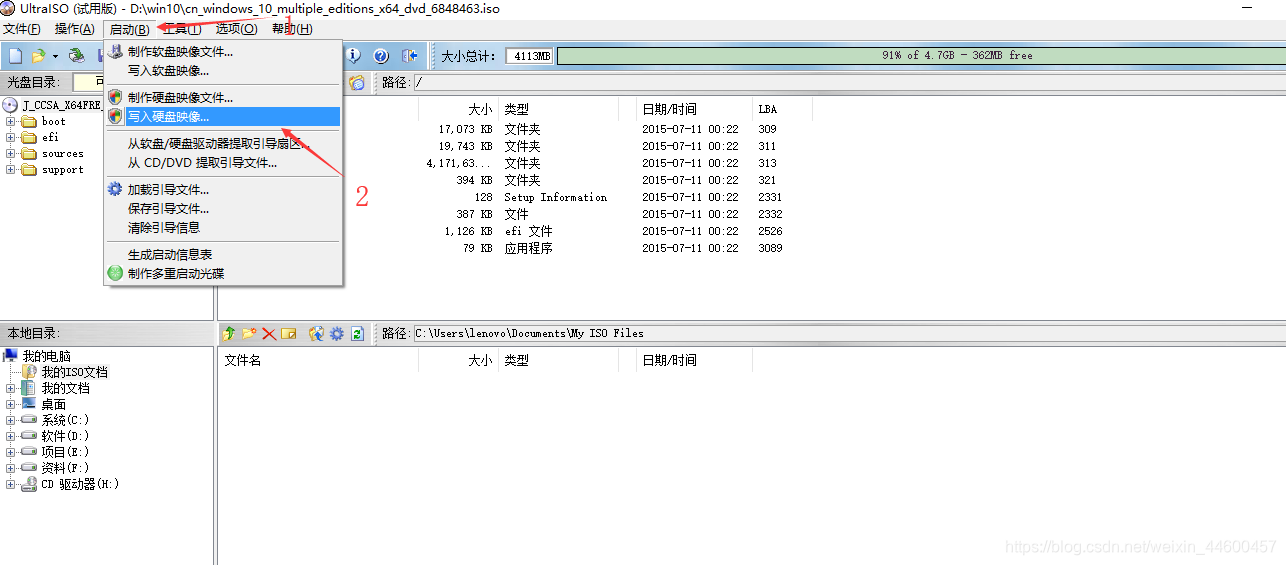Click the Open CD/DVD disc toolbar icon
The image size is (1286, 565).
76,56
